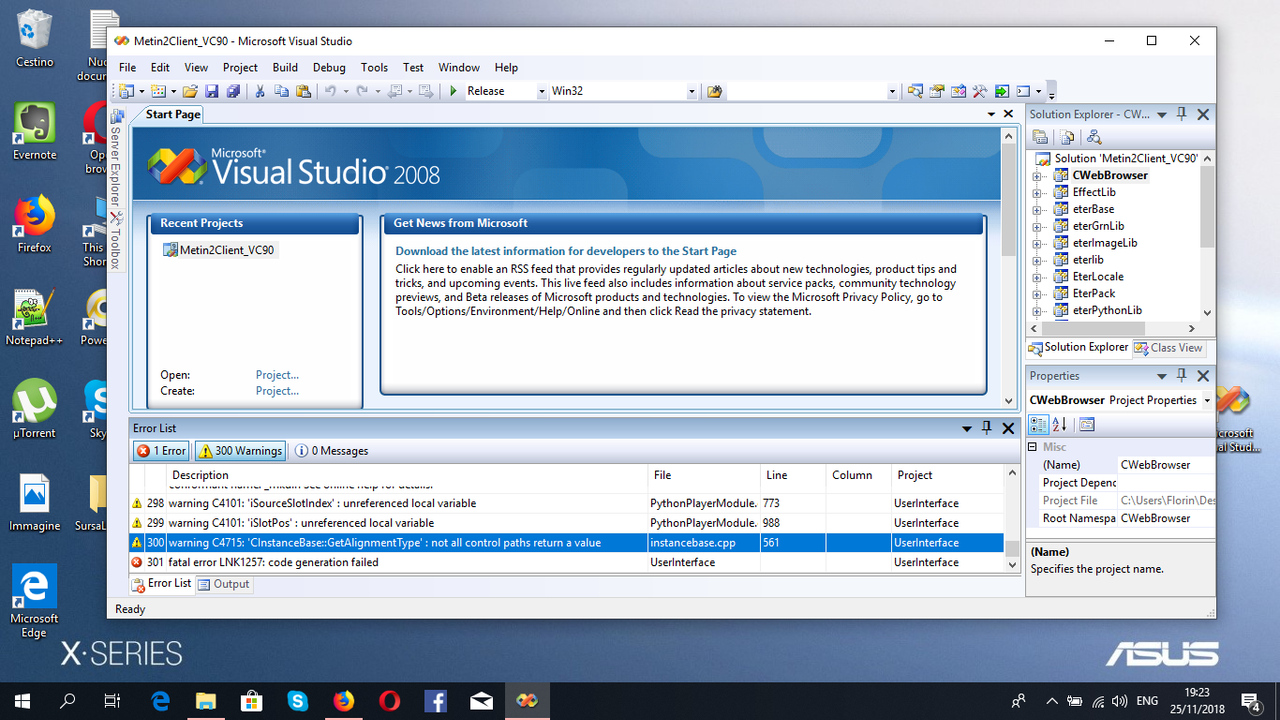Click the Open Project... link
Viewport: 1280px width, 720px height.
[277, 375]
